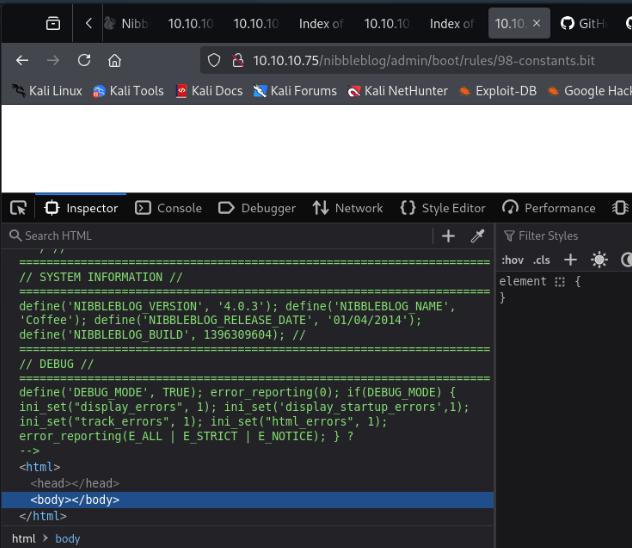
Task: Toggle light color scheme simulation (sun icon)
Action: [599, 260]
